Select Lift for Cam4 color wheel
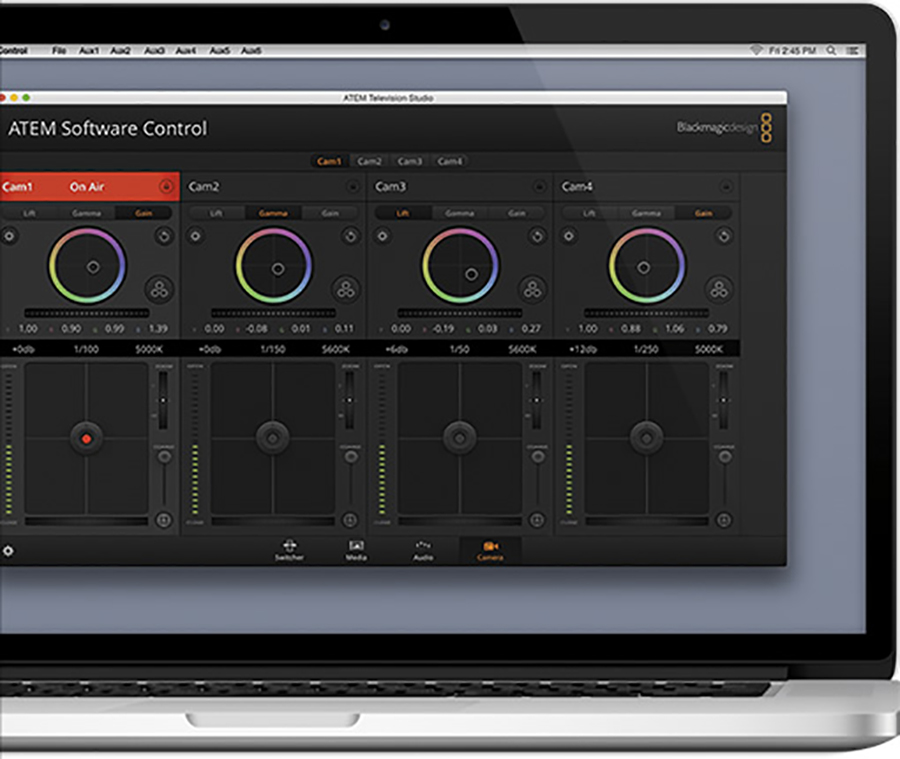This screenshot has height=759, width=900. 589,213
